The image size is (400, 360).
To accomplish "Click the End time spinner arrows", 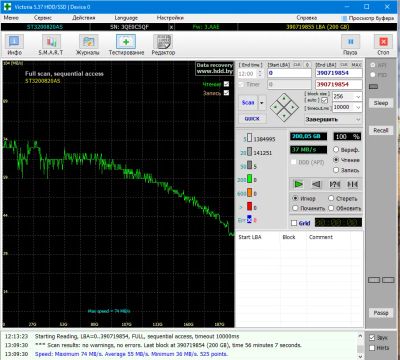I will 260,73.
